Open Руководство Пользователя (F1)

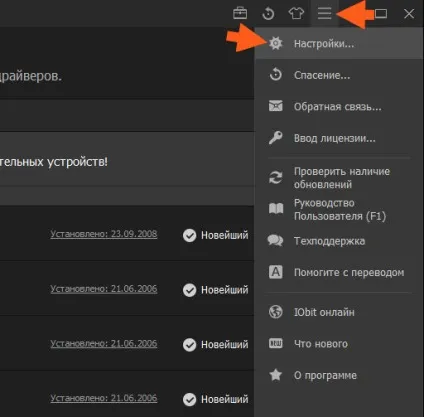339,209
